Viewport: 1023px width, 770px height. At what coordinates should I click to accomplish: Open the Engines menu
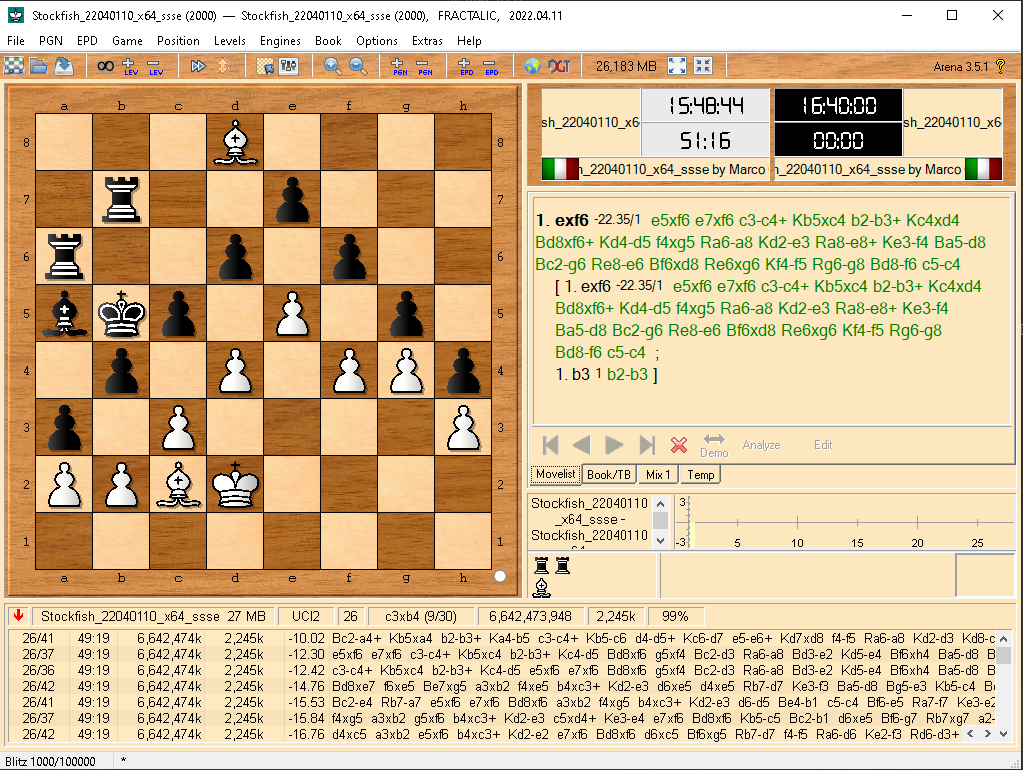point(280,40)
